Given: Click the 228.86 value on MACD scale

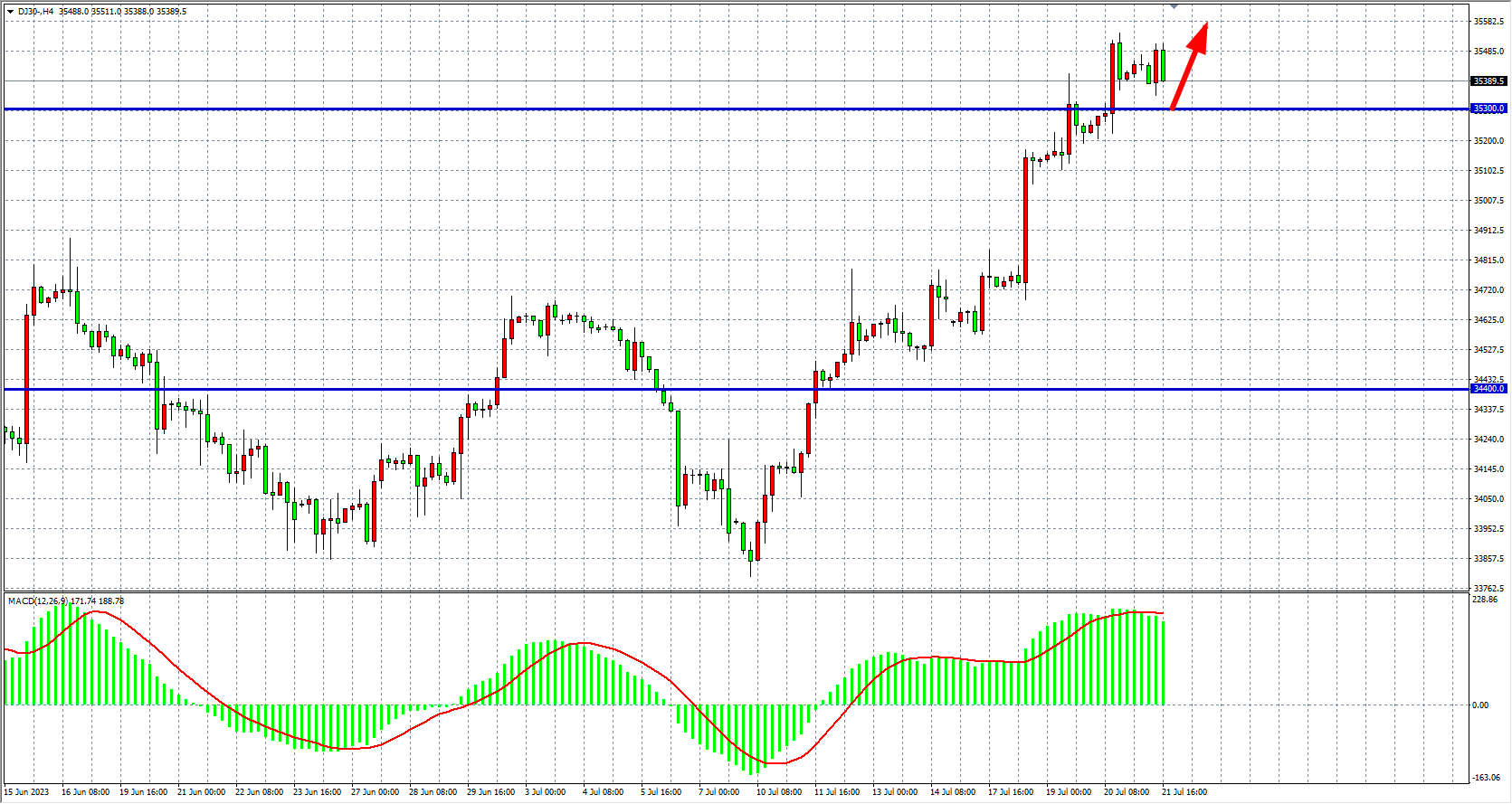Looking at the screenshot, I should click(x=1484, y=600).
